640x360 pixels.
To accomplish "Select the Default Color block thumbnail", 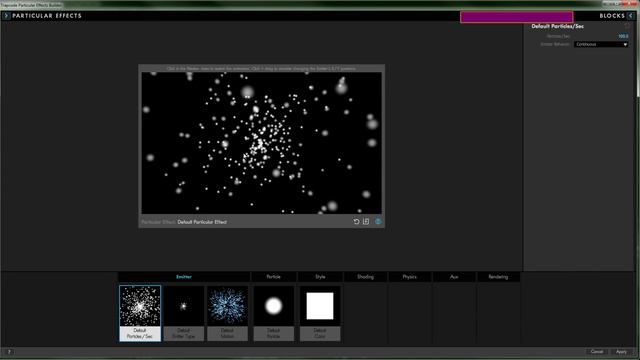I will tap(320, 313).
